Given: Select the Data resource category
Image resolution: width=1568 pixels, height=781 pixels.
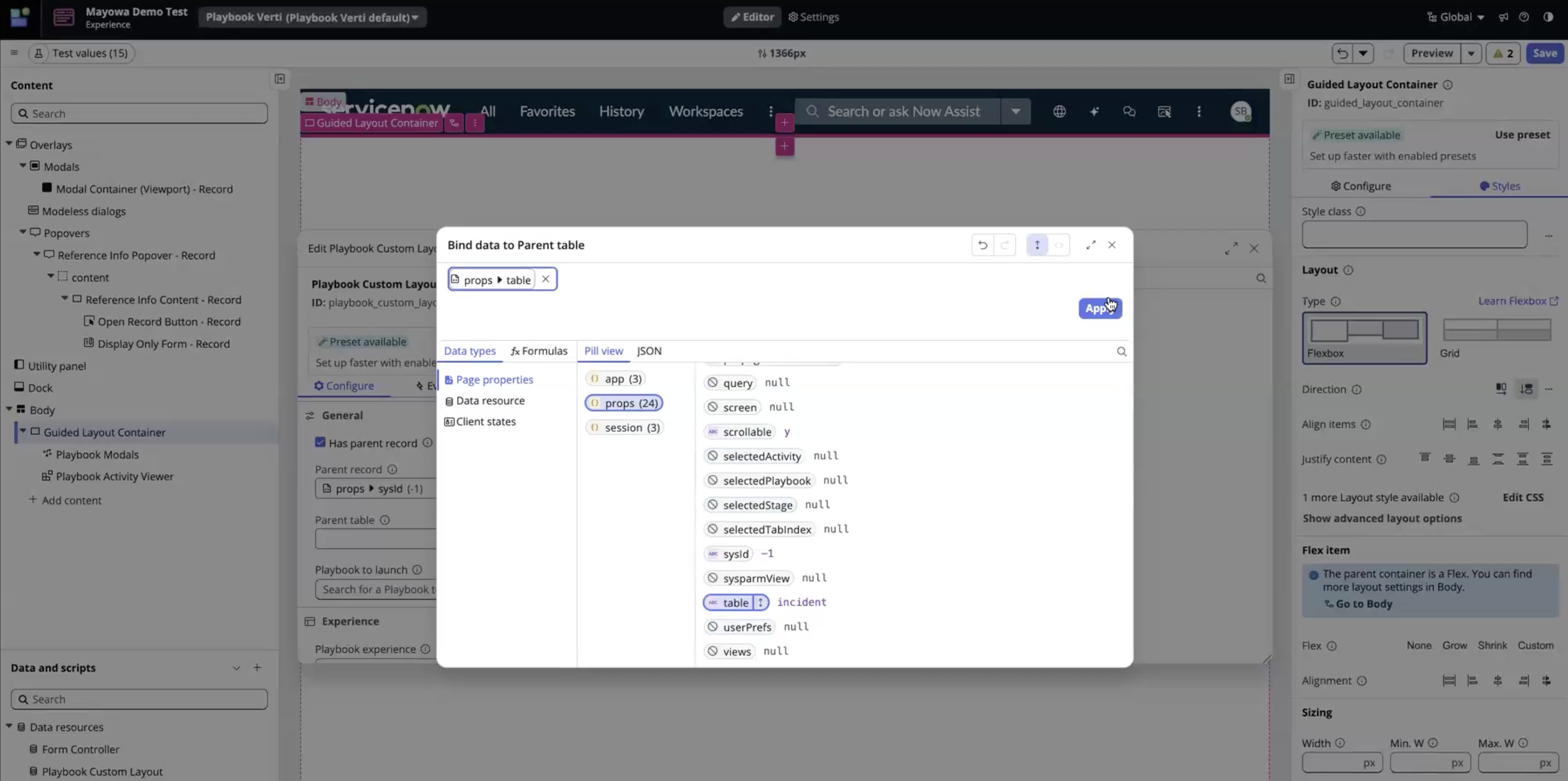Looking at the screenshot, I should pyautogui.click(x=485, y=400).
